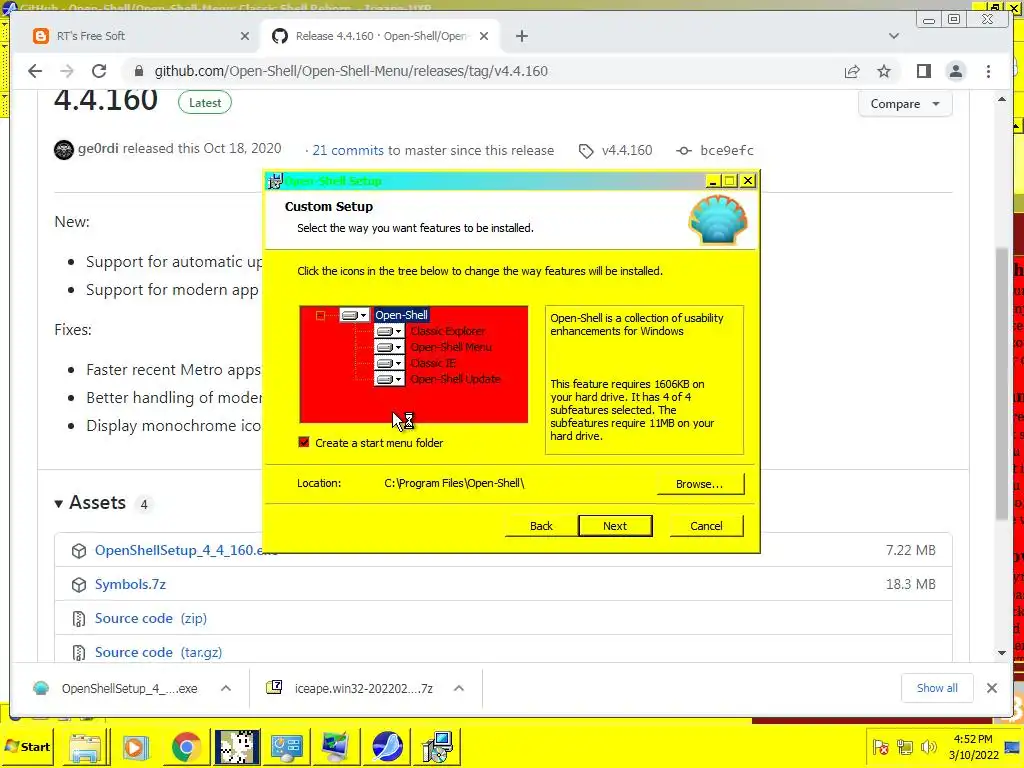Close the RT's Free Soft tab
Screen dimensions: 1024x768
coord(245,36)
